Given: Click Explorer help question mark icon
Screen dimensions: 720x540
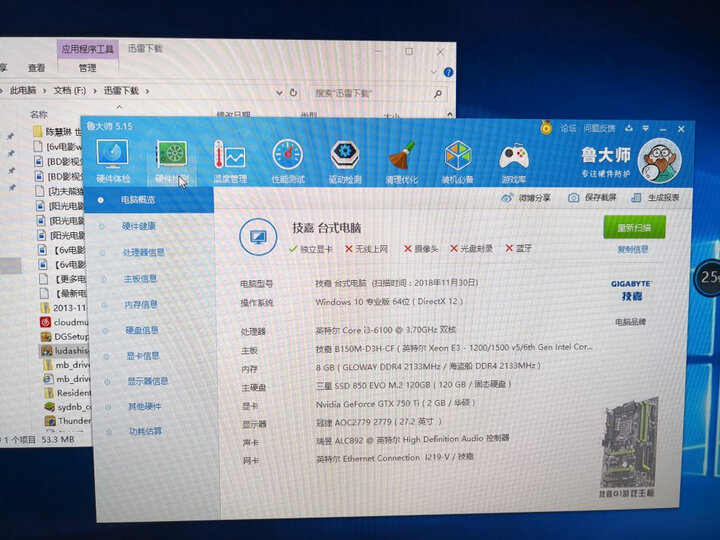Looking at the screenshot, I should tap(448, 73).
